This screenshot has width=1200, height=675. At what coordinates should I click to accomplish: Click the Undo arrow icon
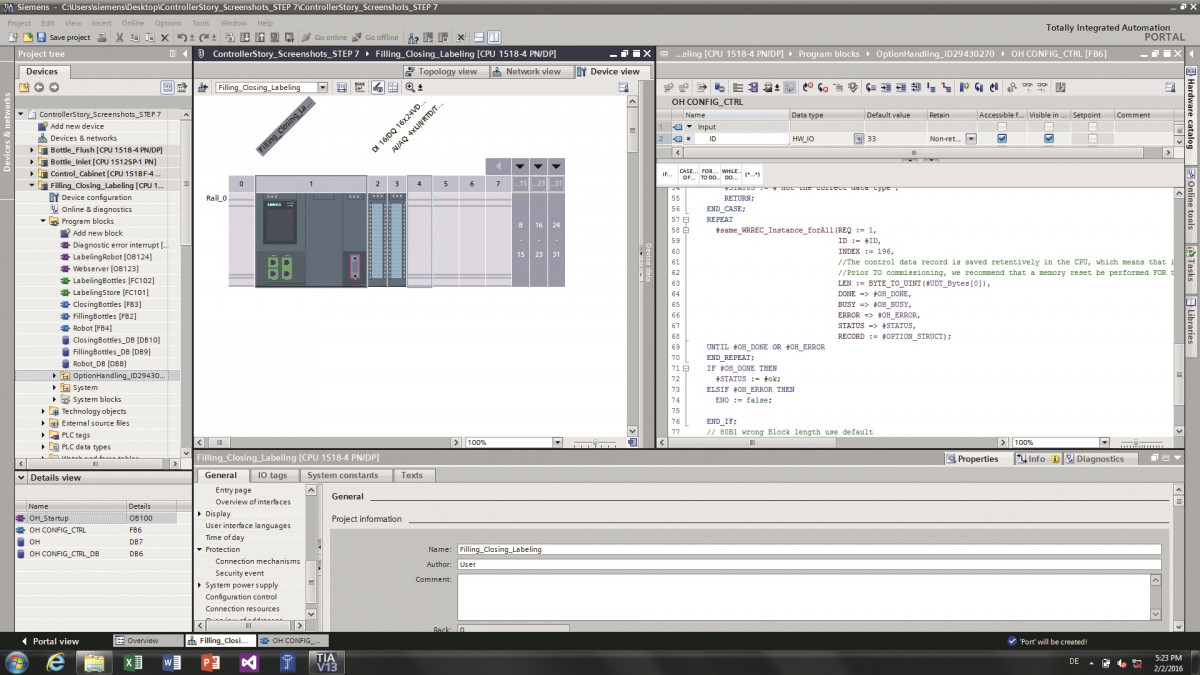(181, 38)
